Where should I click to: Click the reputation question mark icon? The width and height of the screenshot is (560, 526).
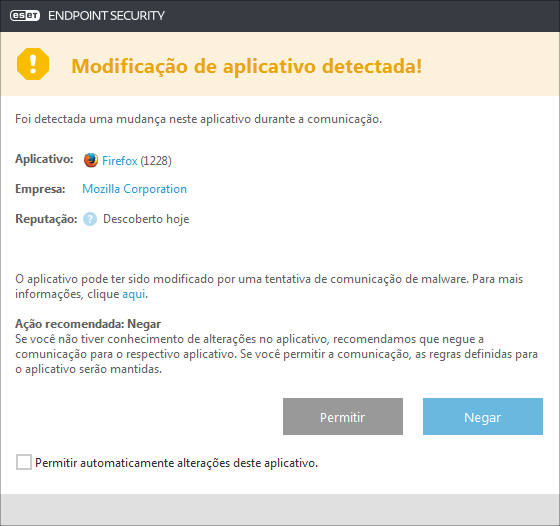tap(90, 219)
